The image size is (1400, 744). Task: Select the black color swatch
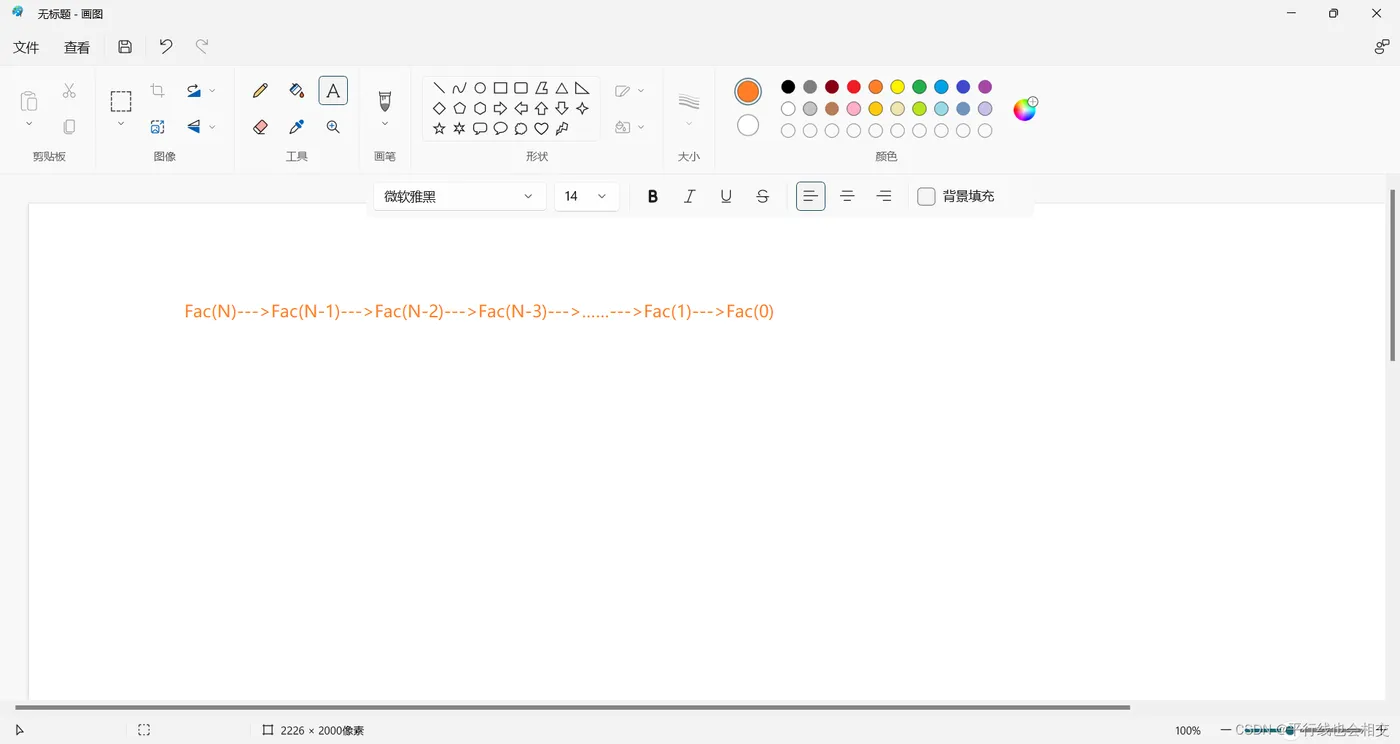pos(788,87)
